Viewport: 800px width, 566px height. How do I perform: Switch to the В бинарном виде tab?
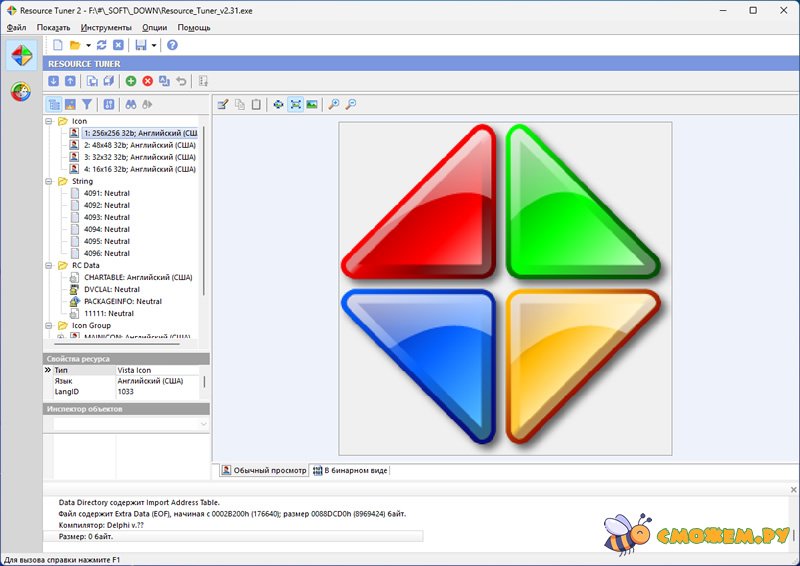(x=349, y=470)
